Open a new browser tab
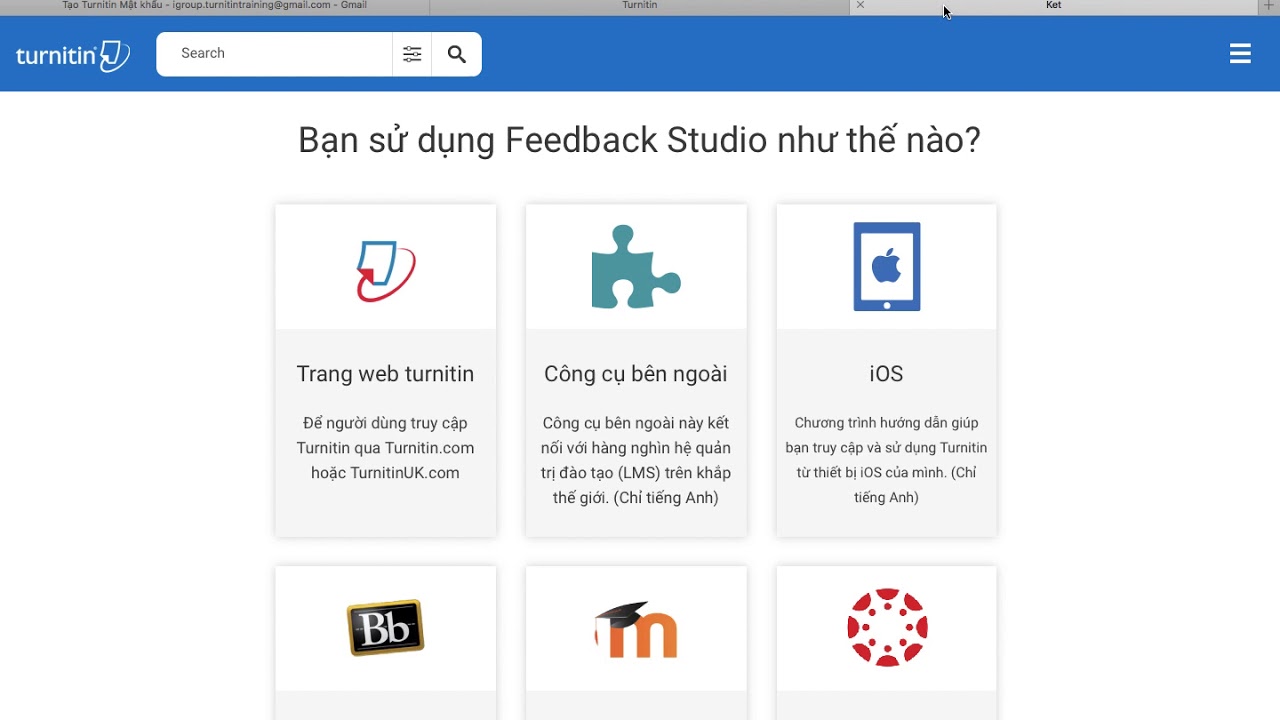This screenshot has width=1280, height=720. [x=1269, y=6]
